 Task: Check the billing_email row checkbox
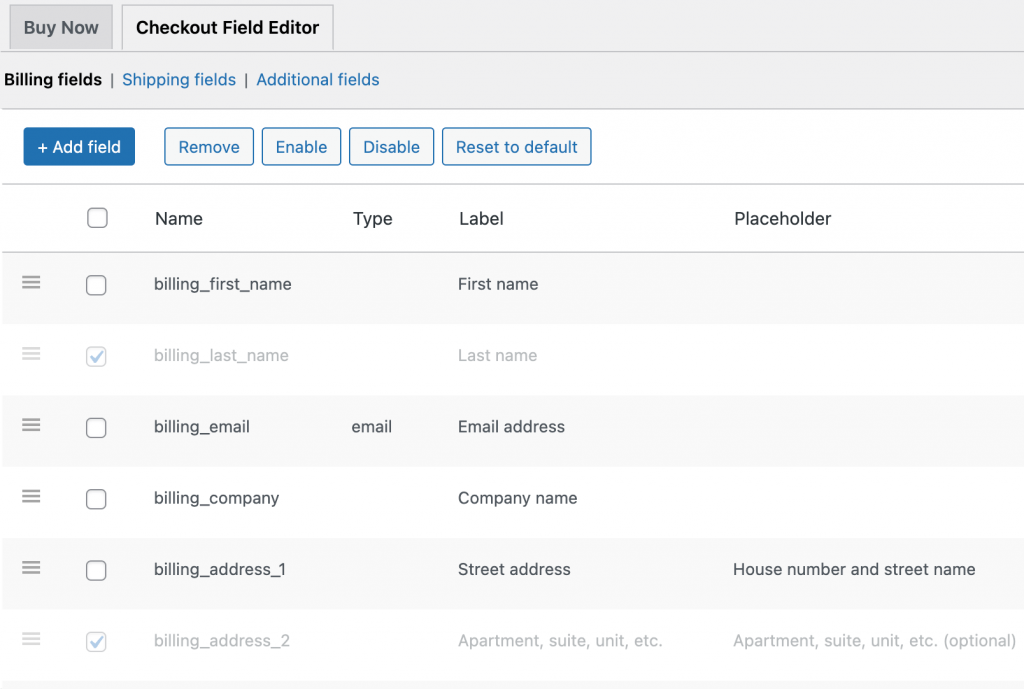coord(96,427)
